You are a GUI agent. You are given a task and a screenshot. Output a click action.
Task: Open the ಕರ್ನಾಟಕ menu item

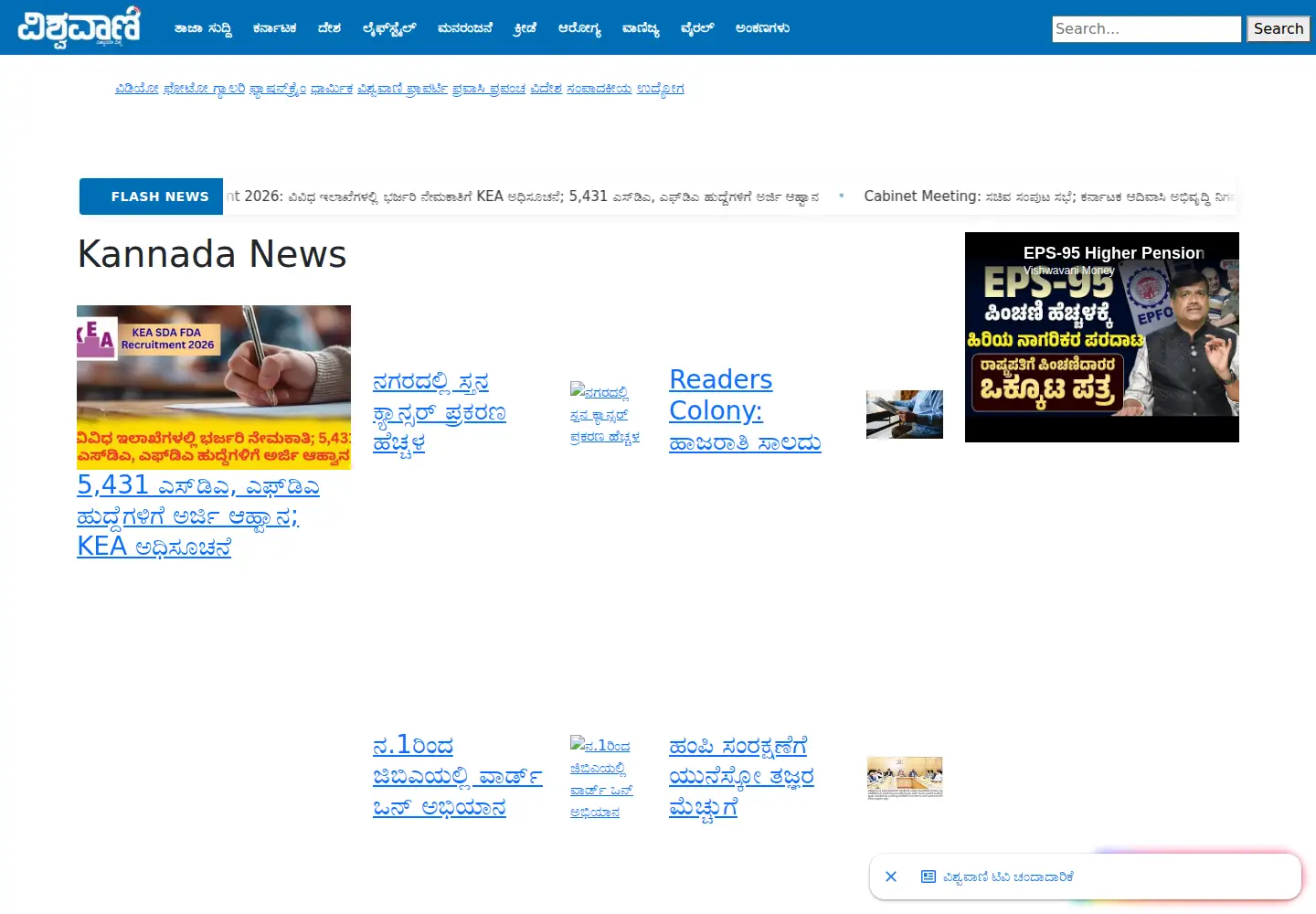pos(275,28)
